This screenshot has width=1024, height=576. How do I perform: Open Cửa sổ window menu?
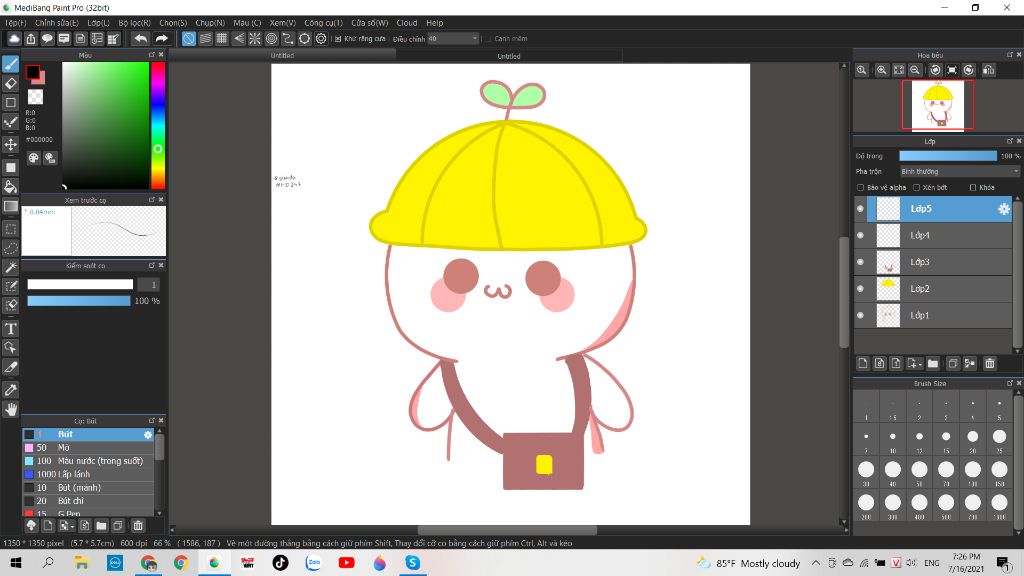tap(370, 23)
